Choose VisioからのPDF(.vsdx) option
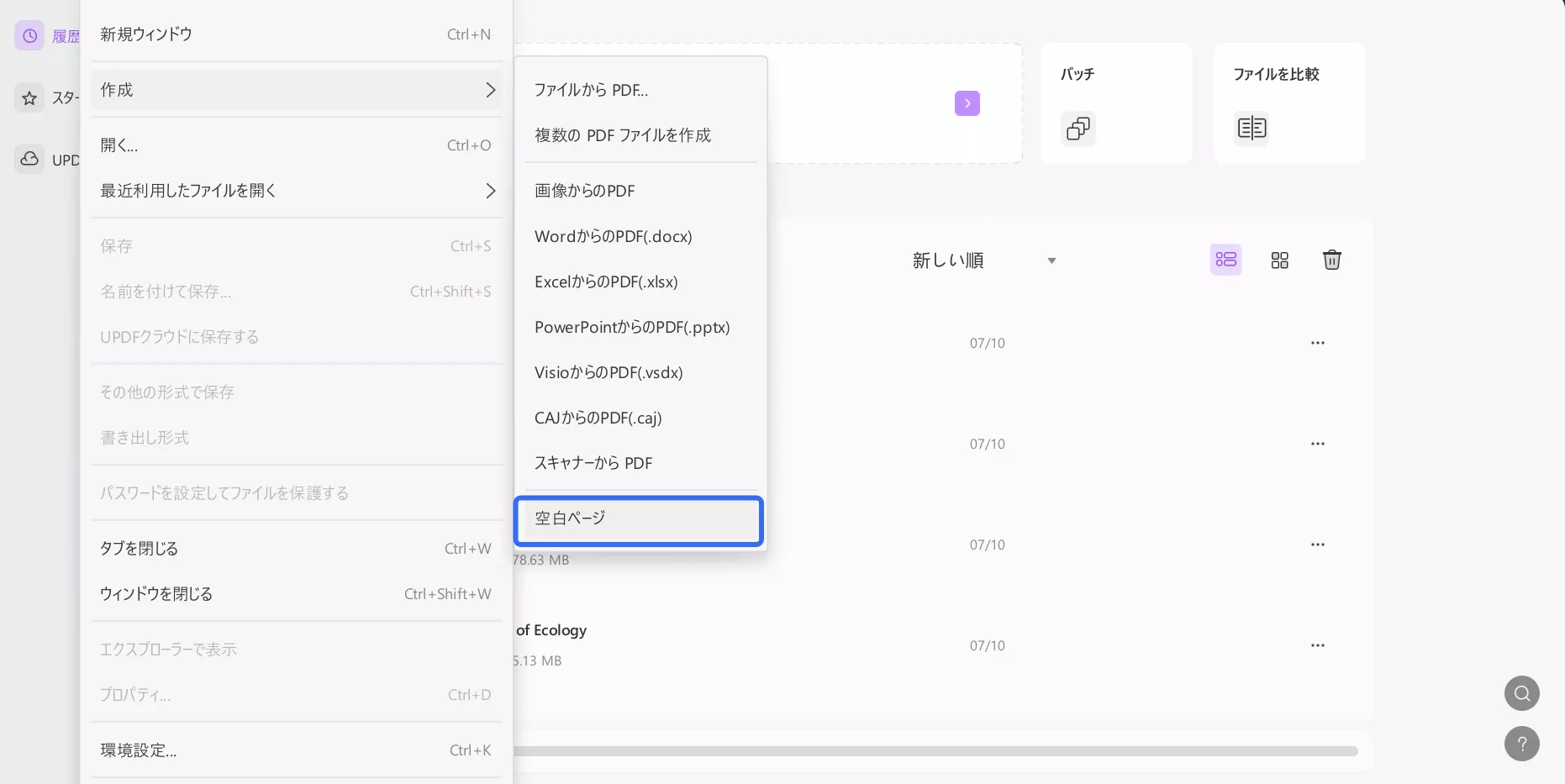 pos(640,372)
